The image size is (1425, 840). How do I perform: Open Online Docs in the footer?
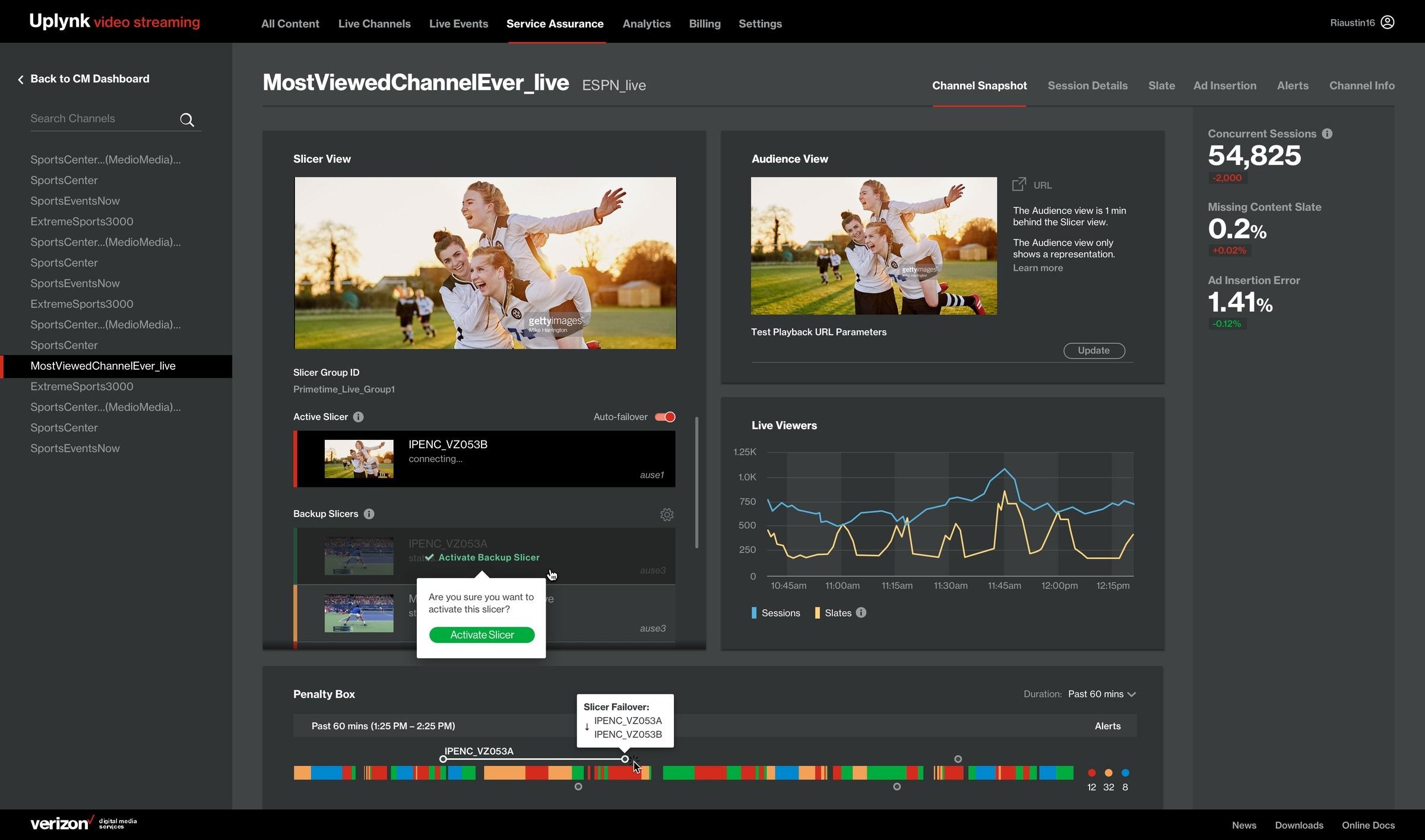click(x=1368, y=825)
